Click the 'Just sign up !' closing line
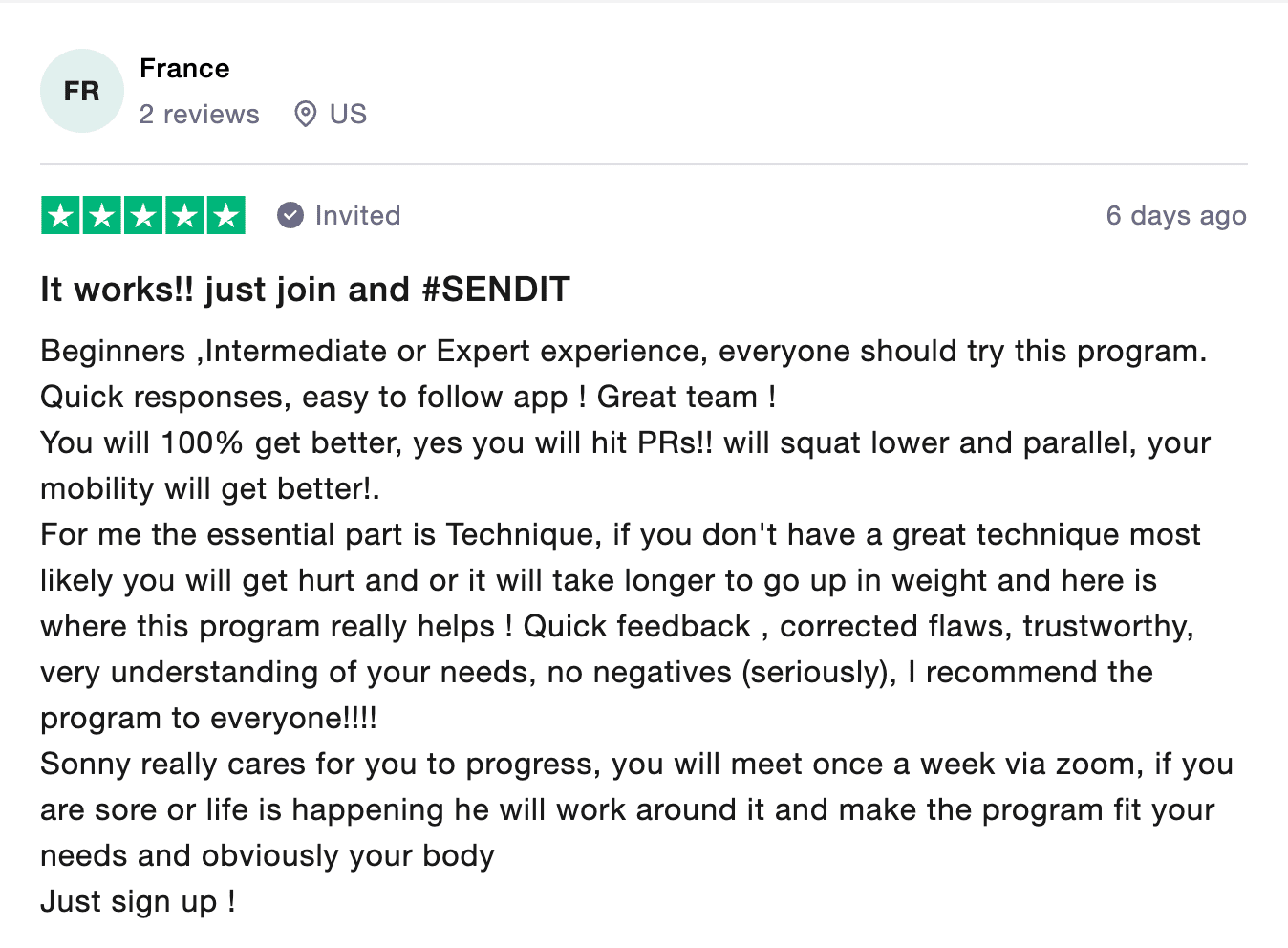 click(138, 902)
